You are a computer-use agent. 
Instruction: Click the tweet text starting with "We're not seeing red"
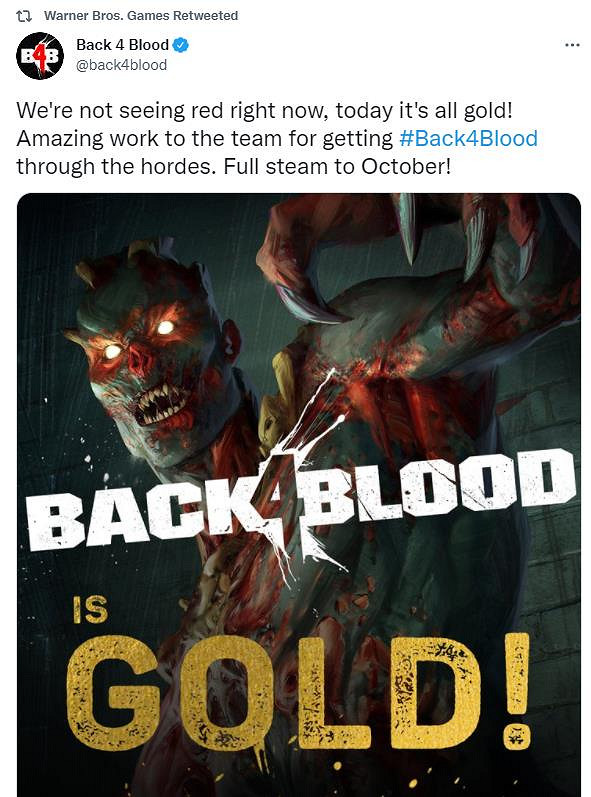point(264,110)
